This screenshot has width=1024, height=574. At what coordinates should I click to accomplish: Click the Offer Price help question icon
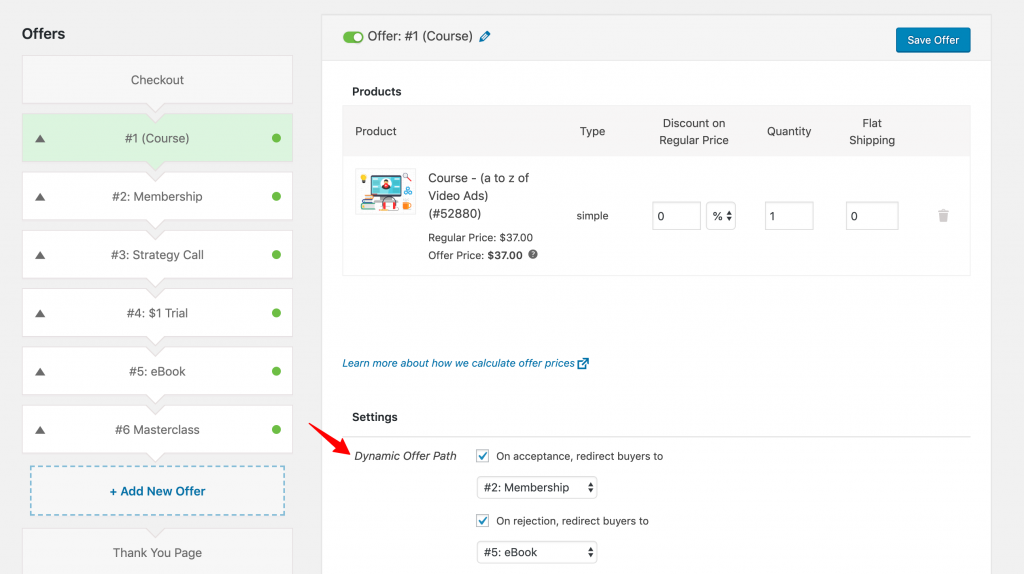click(533, 255)
